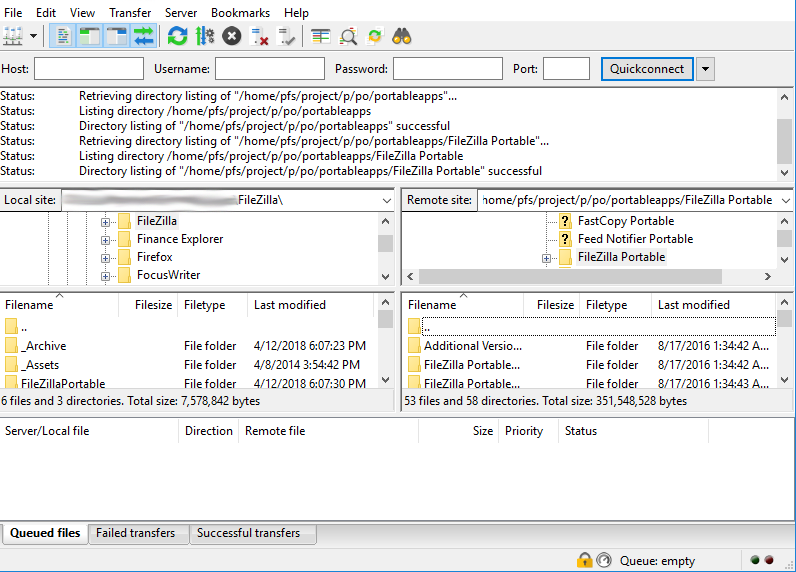
Task: Click the Host input field
Action: tap(88, 69)
